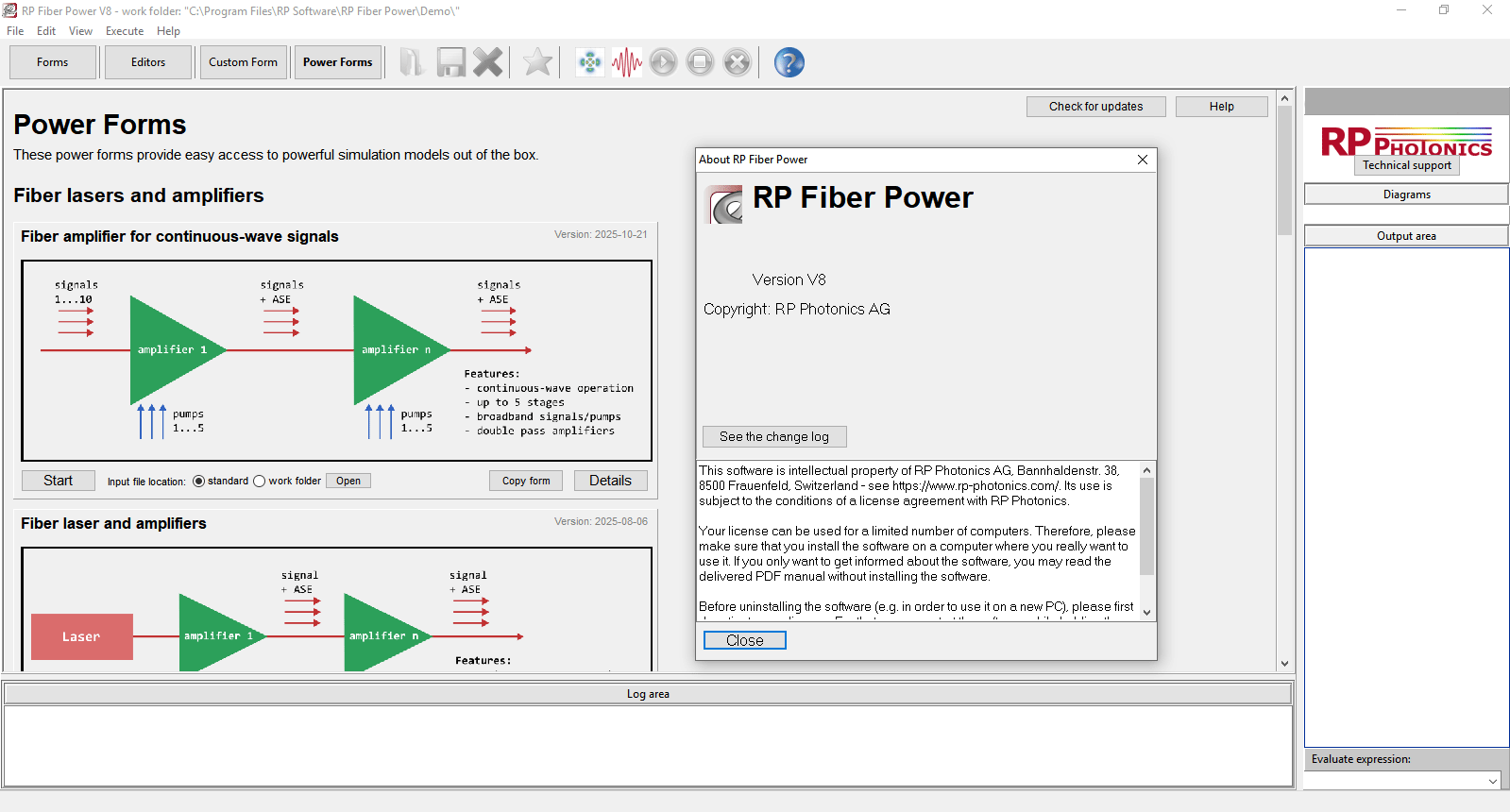Click Check for updates button
This screenshot has height=812, width=1510.
(1095, 107)
